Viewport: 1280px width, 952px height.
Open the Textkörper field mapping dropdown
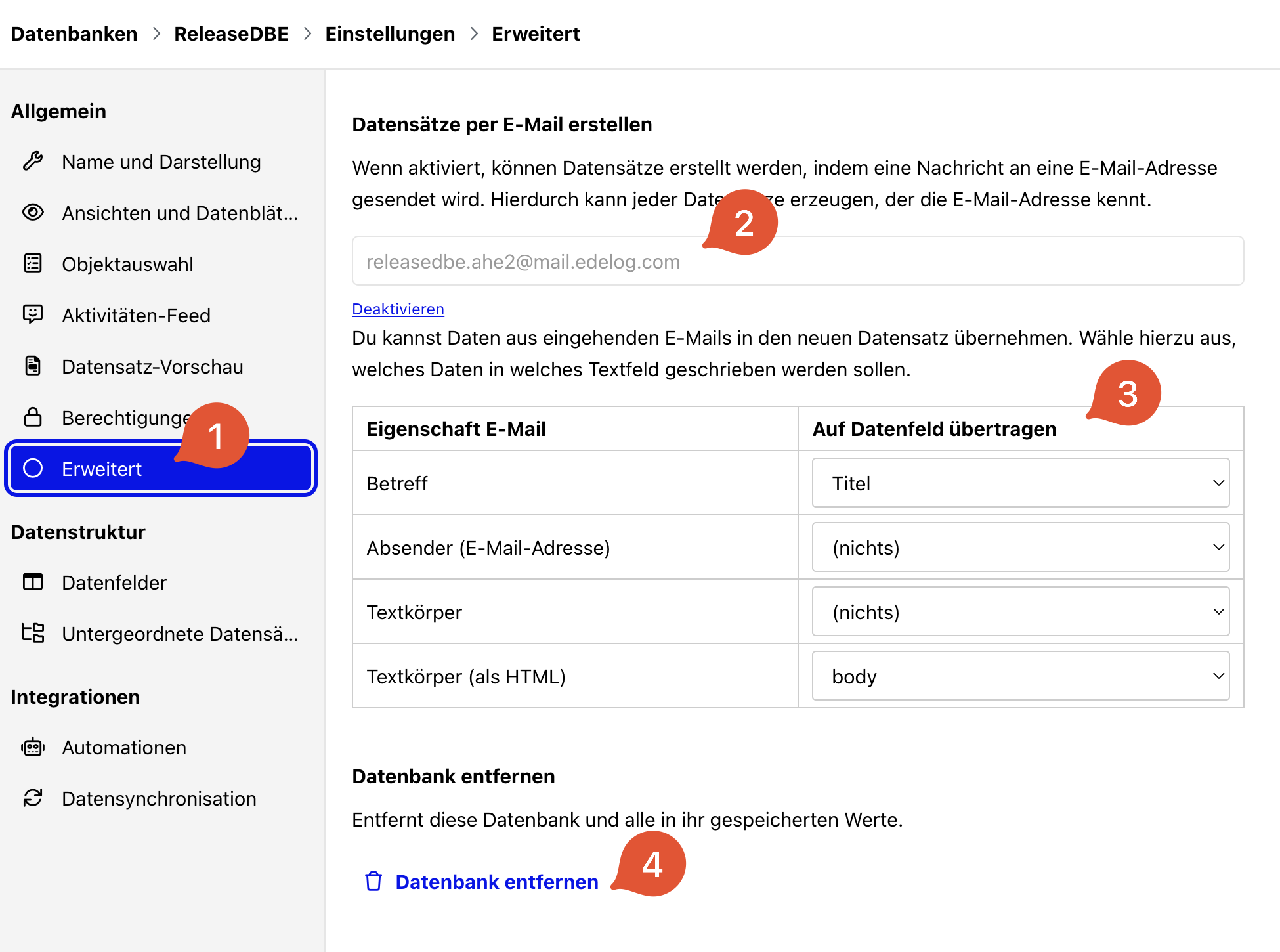(x=1021, y=611)
